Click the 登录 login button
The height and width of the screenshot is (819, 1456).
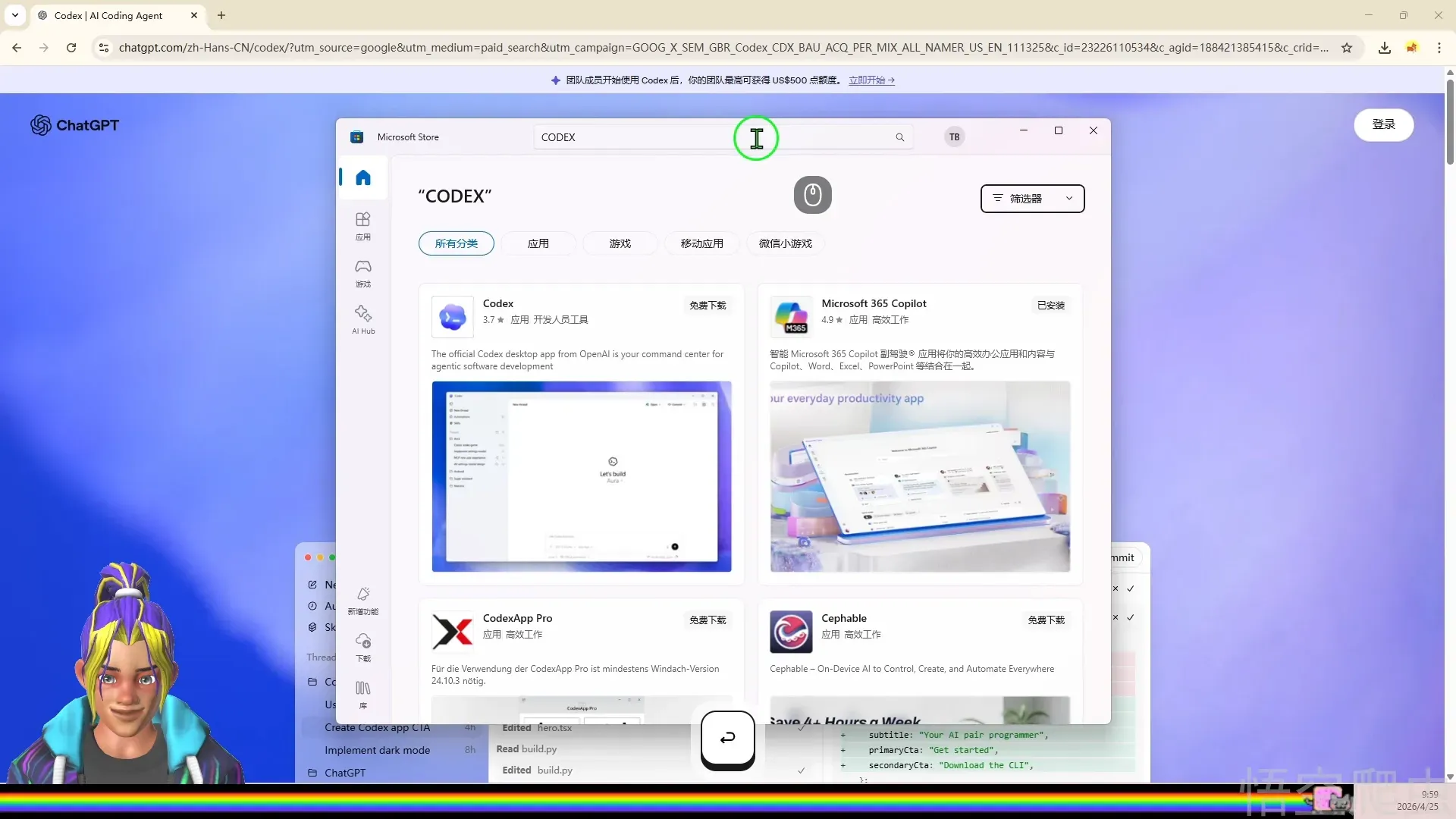pyautogui.click(x=1383, y=124)
